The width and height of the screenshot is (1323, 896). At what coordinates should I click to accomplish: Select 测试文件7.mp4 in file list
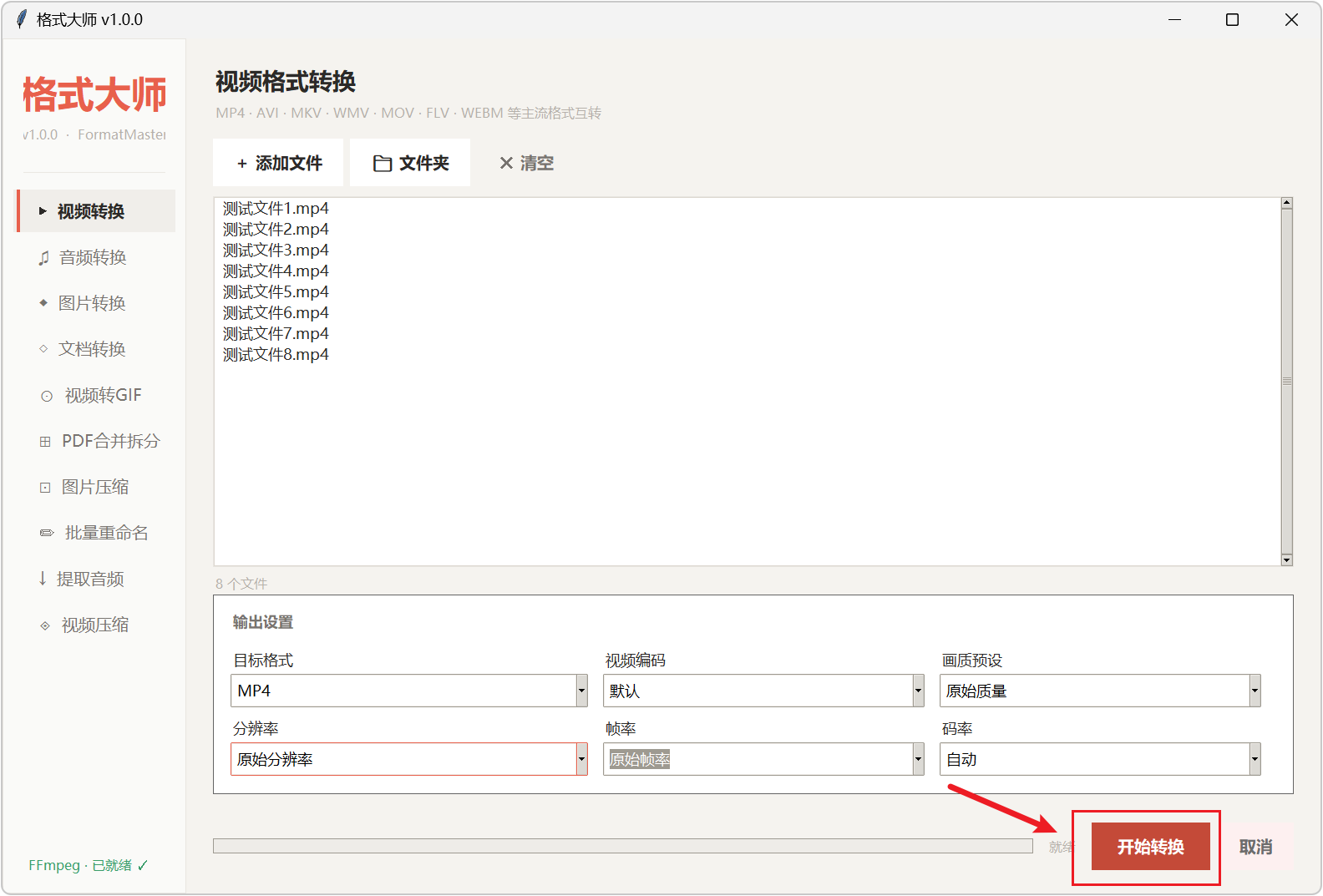(276, 333)
